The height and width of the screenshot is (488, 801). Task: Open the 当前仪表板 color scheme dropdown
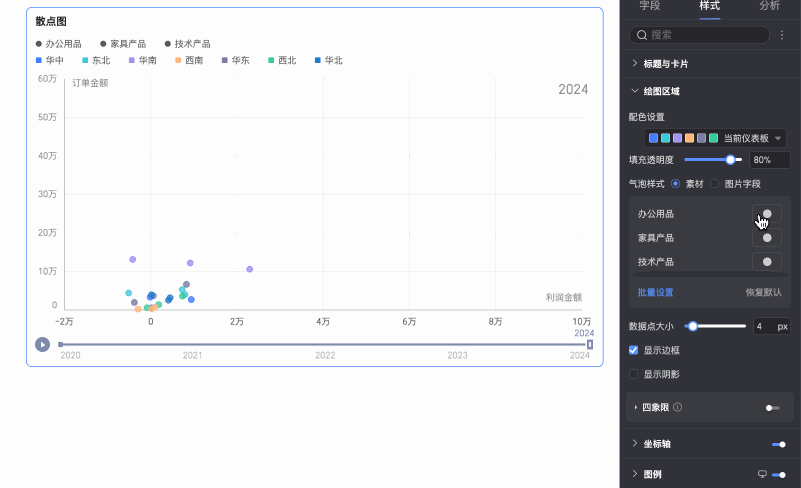coord(715,138)
